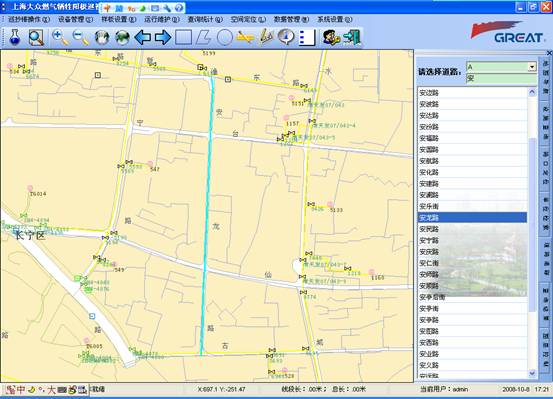Click the wrench icon on floating toolbar
553x399 pixels.
click(167, 8)
